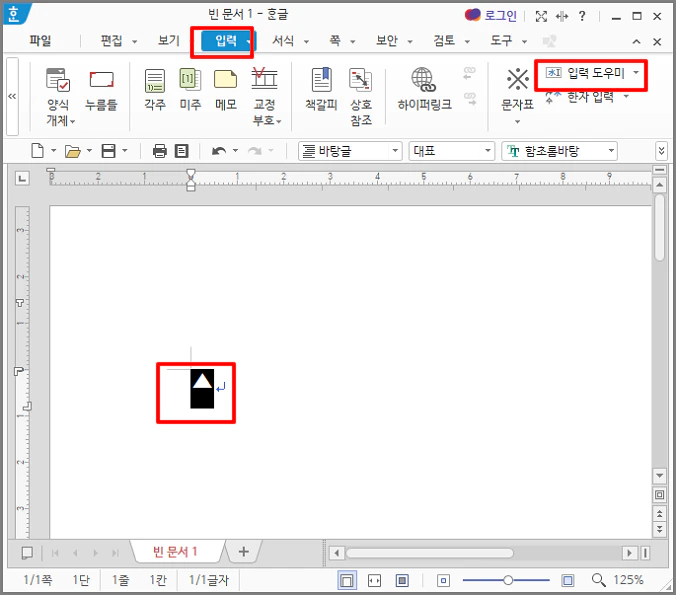Image resolution: width=676 pixels, height=595 pixels.
Task: Close the document with the ribbon X button
Action: pos(657,42)
